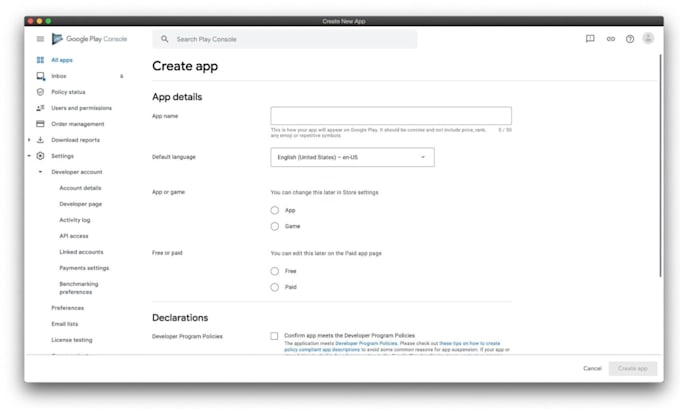Open the tips on policy compliant descriptions link

click(392, 346)
